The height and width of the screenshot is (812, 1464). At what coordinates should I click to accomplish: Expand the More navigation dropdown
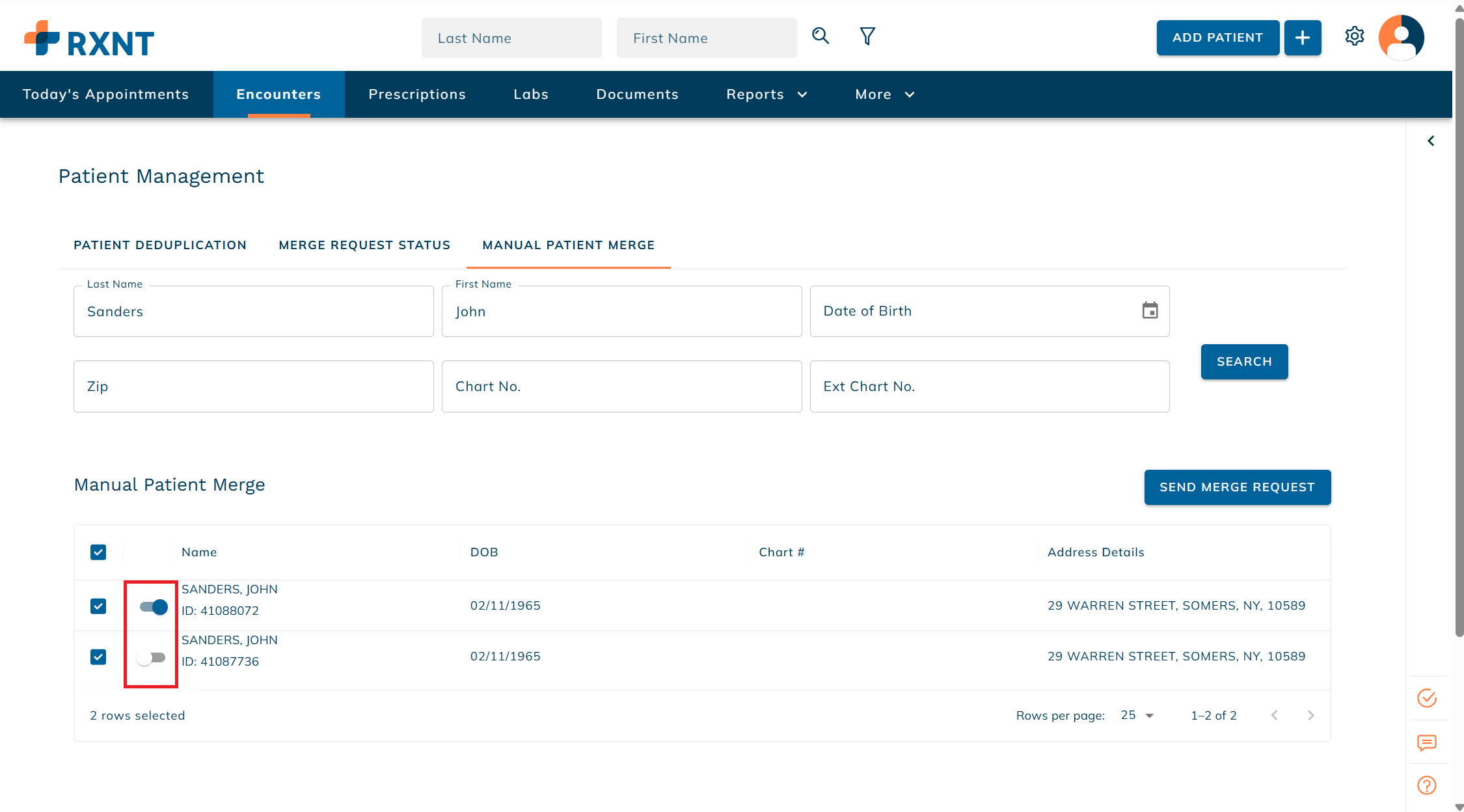(x=884, y=94)
